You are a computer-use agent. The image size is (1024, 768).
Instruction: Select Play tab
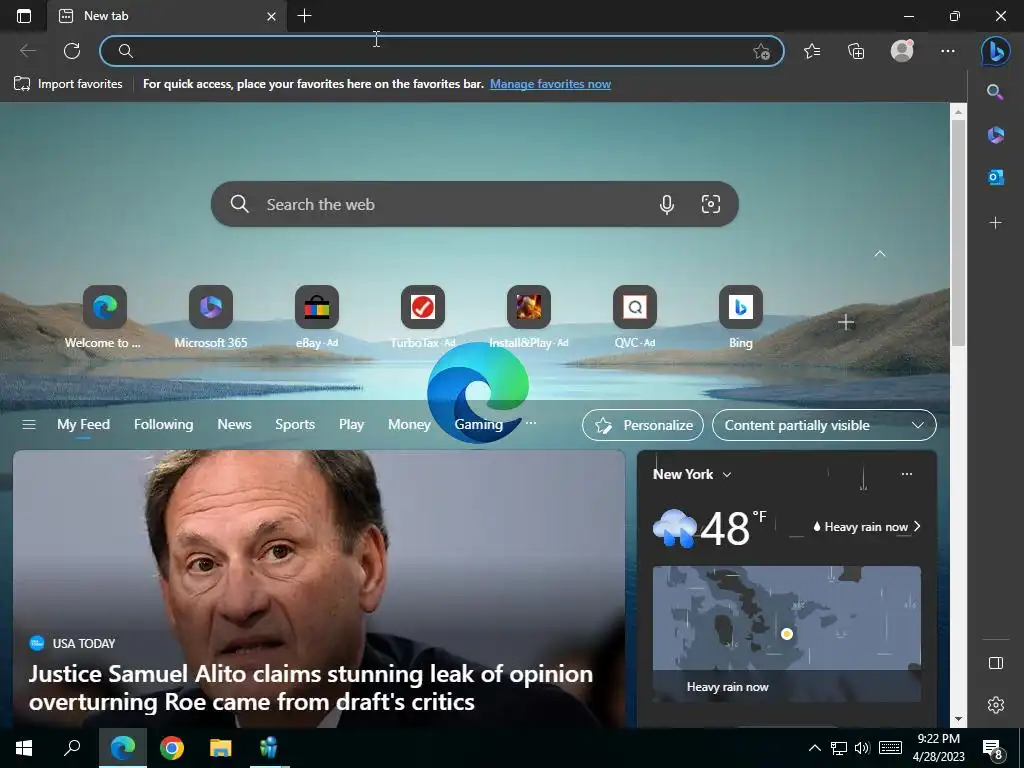click(x=351, y=424)
